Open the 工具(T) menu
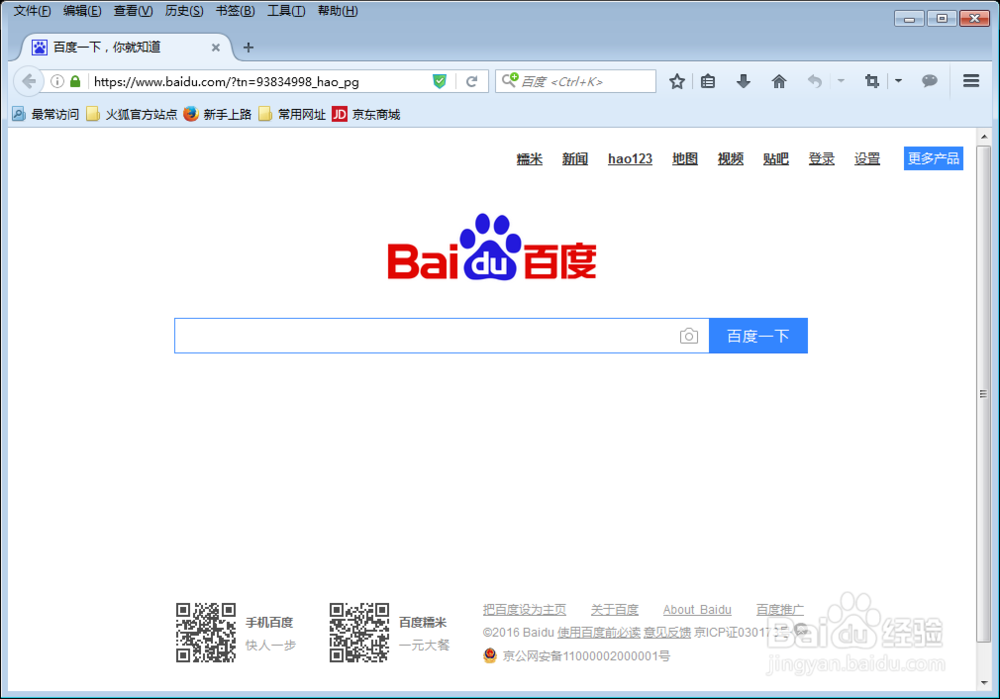The height and width of the screenshot is (699, 1000). (286, 11)
